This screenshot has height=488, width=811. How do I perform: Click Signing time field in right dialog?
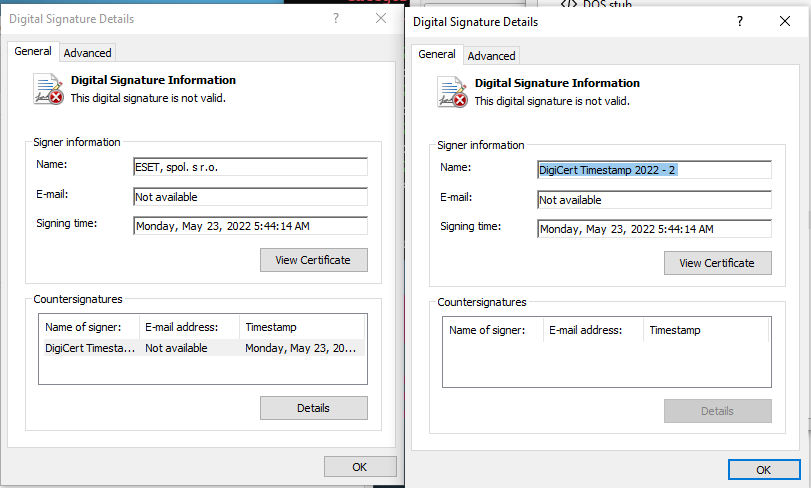click(x=654, y=229)
